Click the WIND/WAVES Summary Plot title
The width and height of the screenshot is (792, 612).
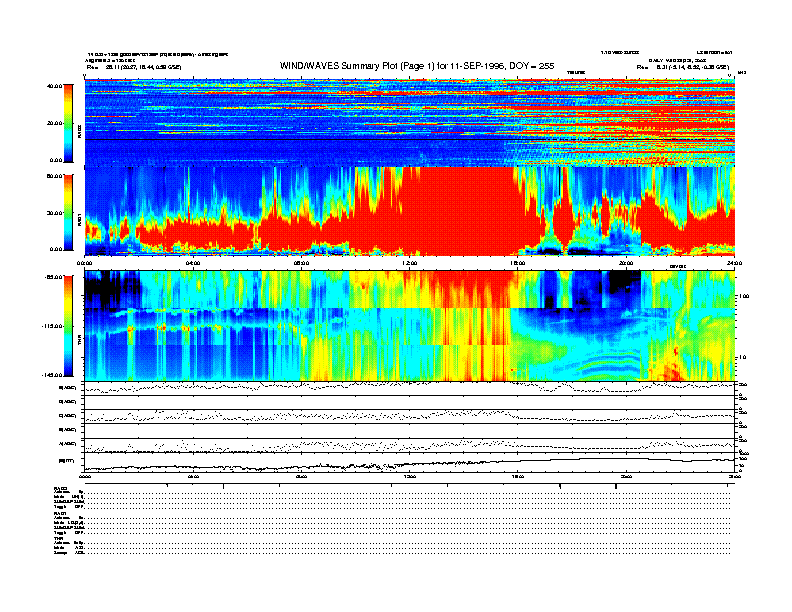click(417, 66)
